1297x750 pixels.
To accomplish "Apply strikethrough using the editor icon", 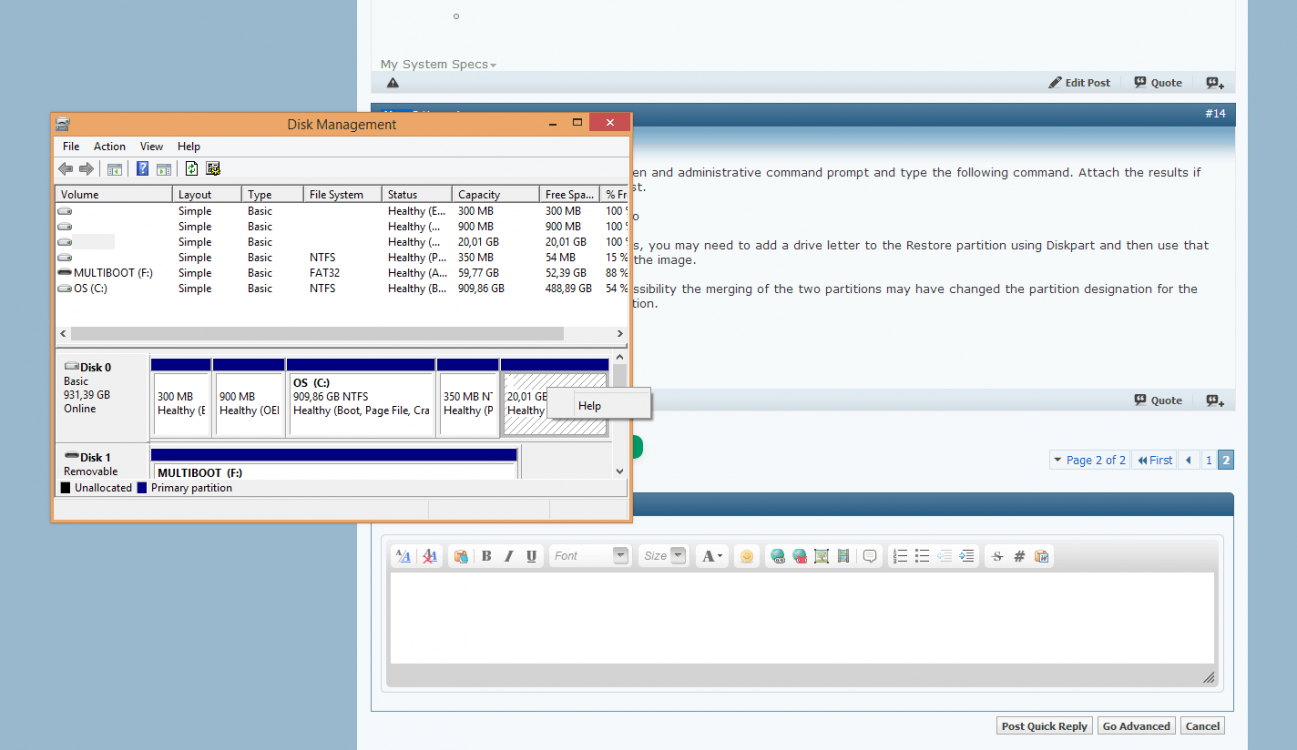I will [x=996, y=556].
